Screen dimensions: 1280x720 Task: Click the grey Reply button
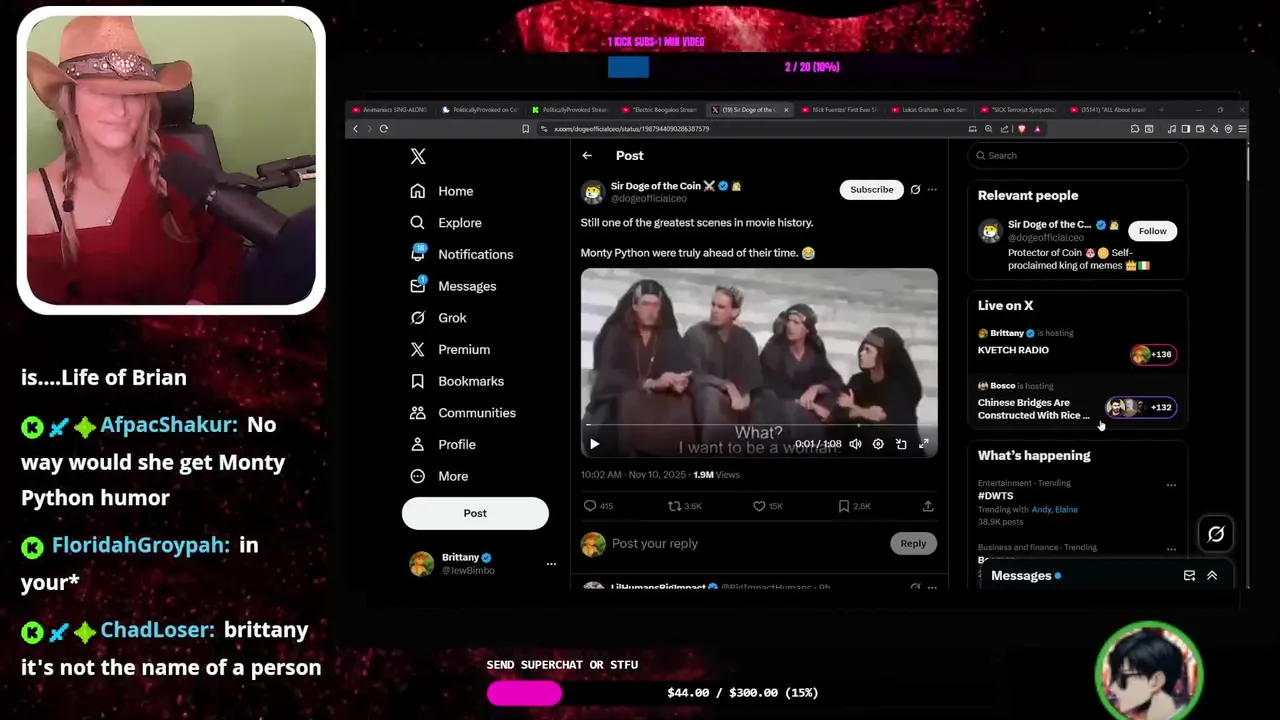(913, 543)
